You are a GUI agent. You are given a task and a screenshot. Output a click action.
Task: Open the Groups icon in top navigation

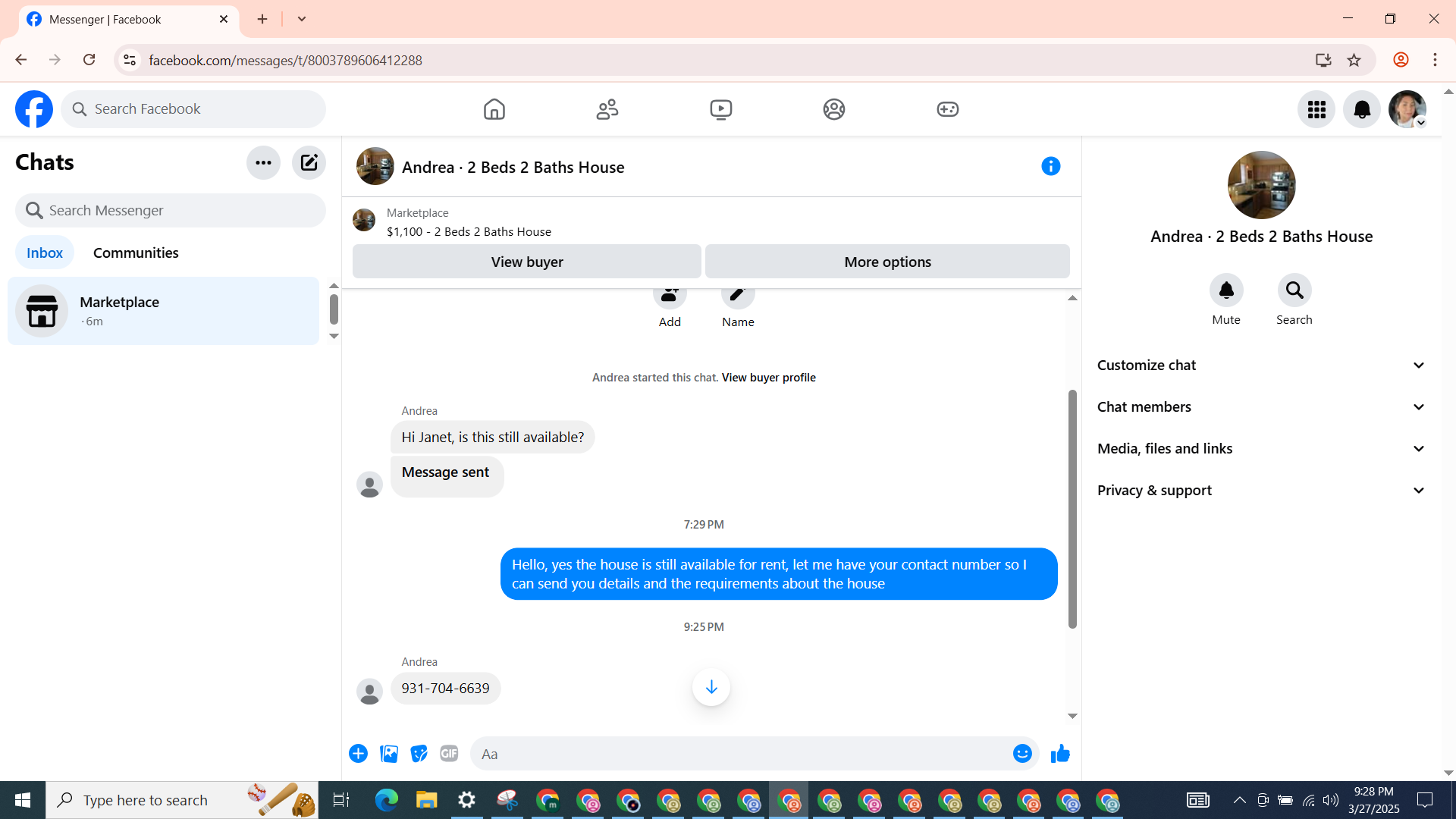click(x=834, y=109)
